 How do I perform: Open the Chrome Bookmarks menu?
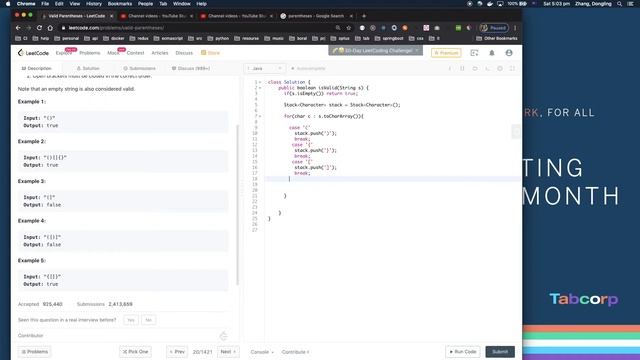pyautogui.click(x=120, y=4)
